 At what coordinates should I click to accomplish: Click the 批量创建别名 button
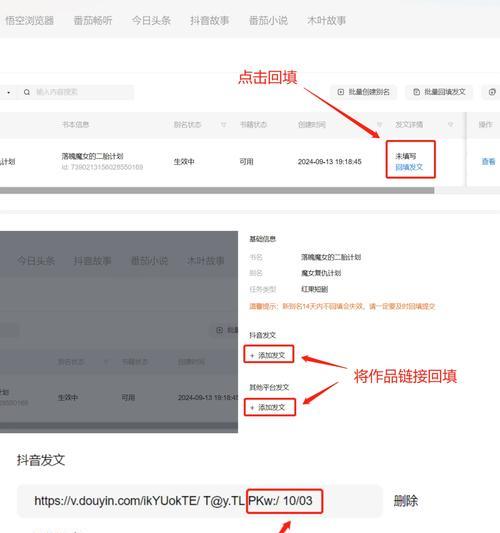363,92
